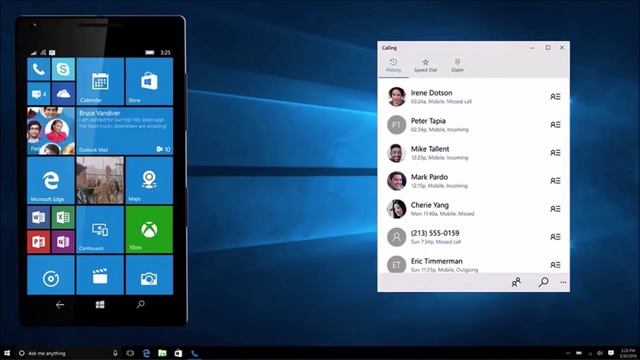Open contact card icon for (213) 555-0159
This screenshot has width=640, height=360.
tap(555, 237)
